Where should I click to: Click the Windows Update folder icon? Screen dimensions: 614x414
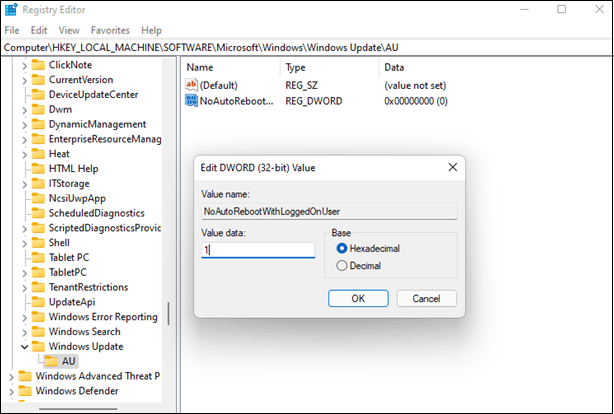click(x=38, y=346)
